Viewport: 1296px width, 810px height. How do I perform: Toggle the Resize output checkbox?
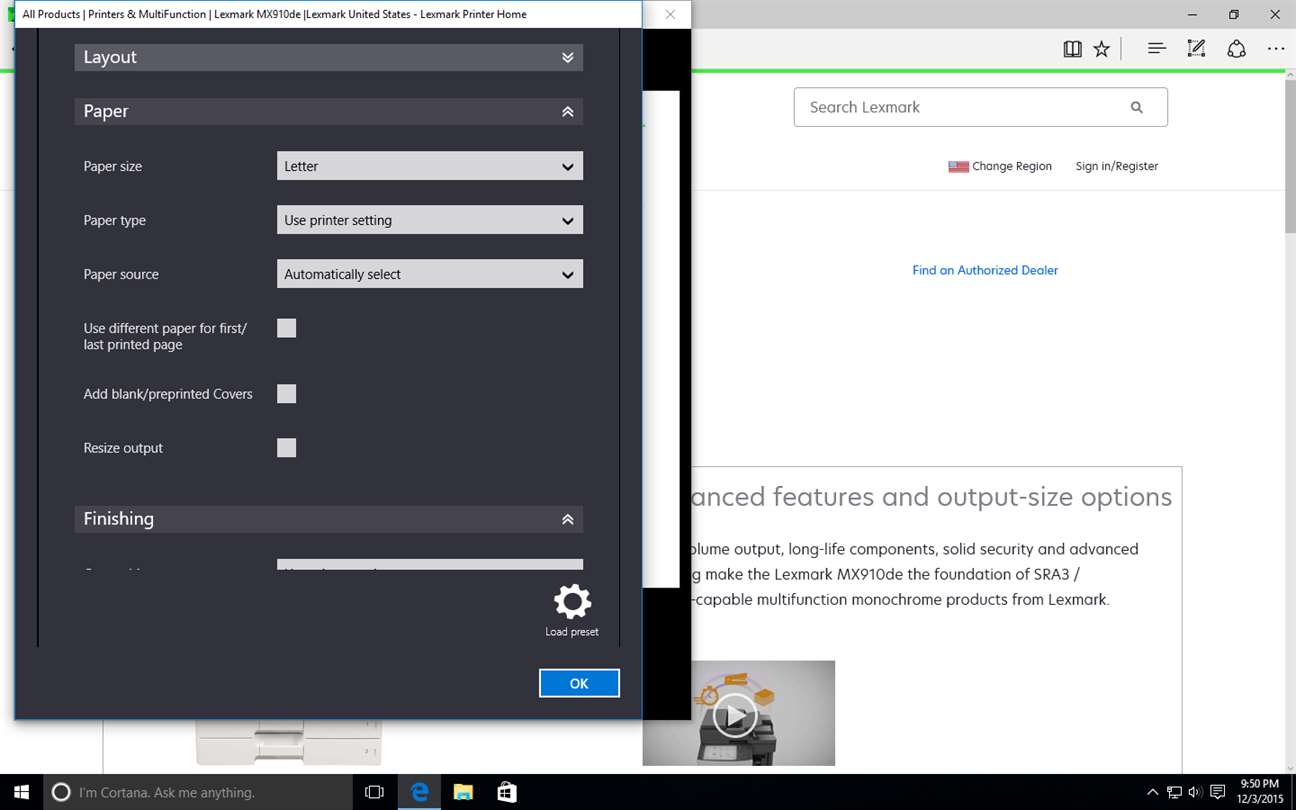tap(287, 448)
